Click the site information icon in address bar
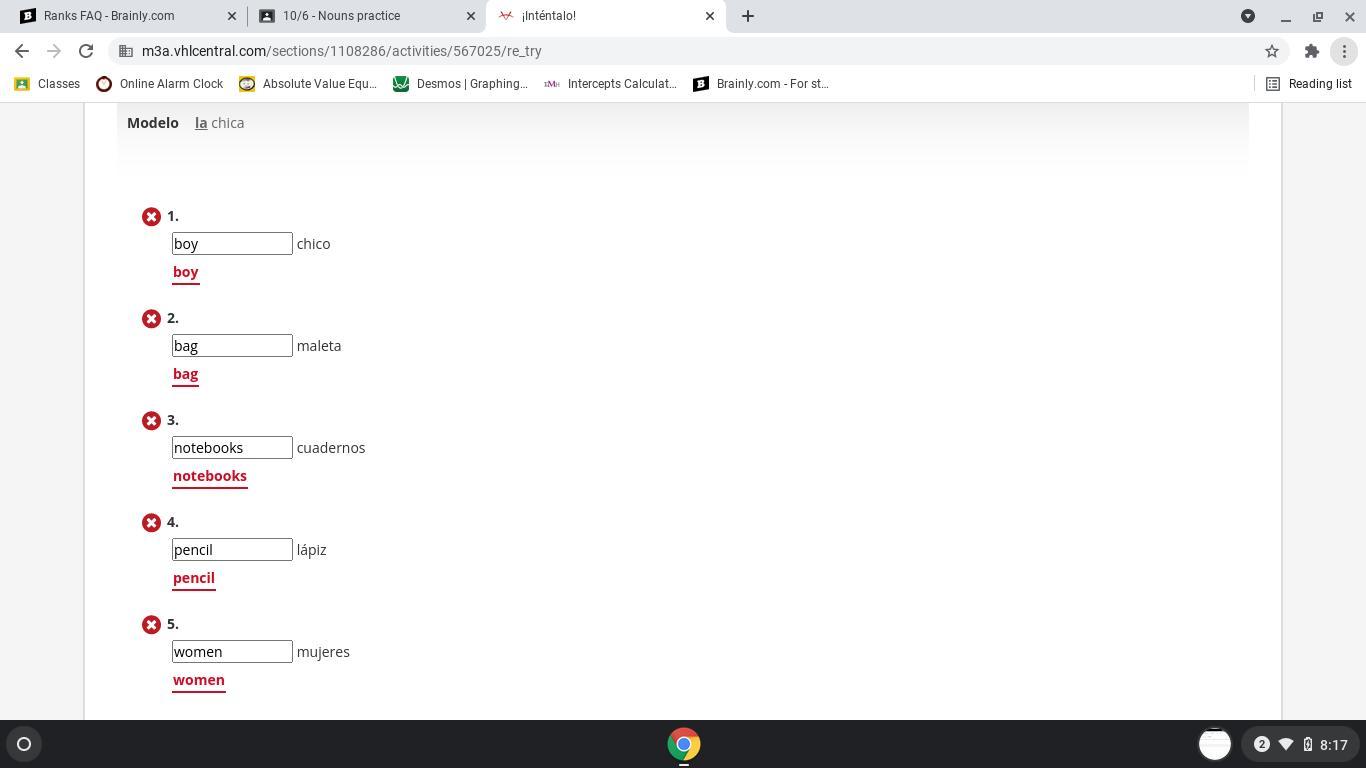 coord(125,51)
